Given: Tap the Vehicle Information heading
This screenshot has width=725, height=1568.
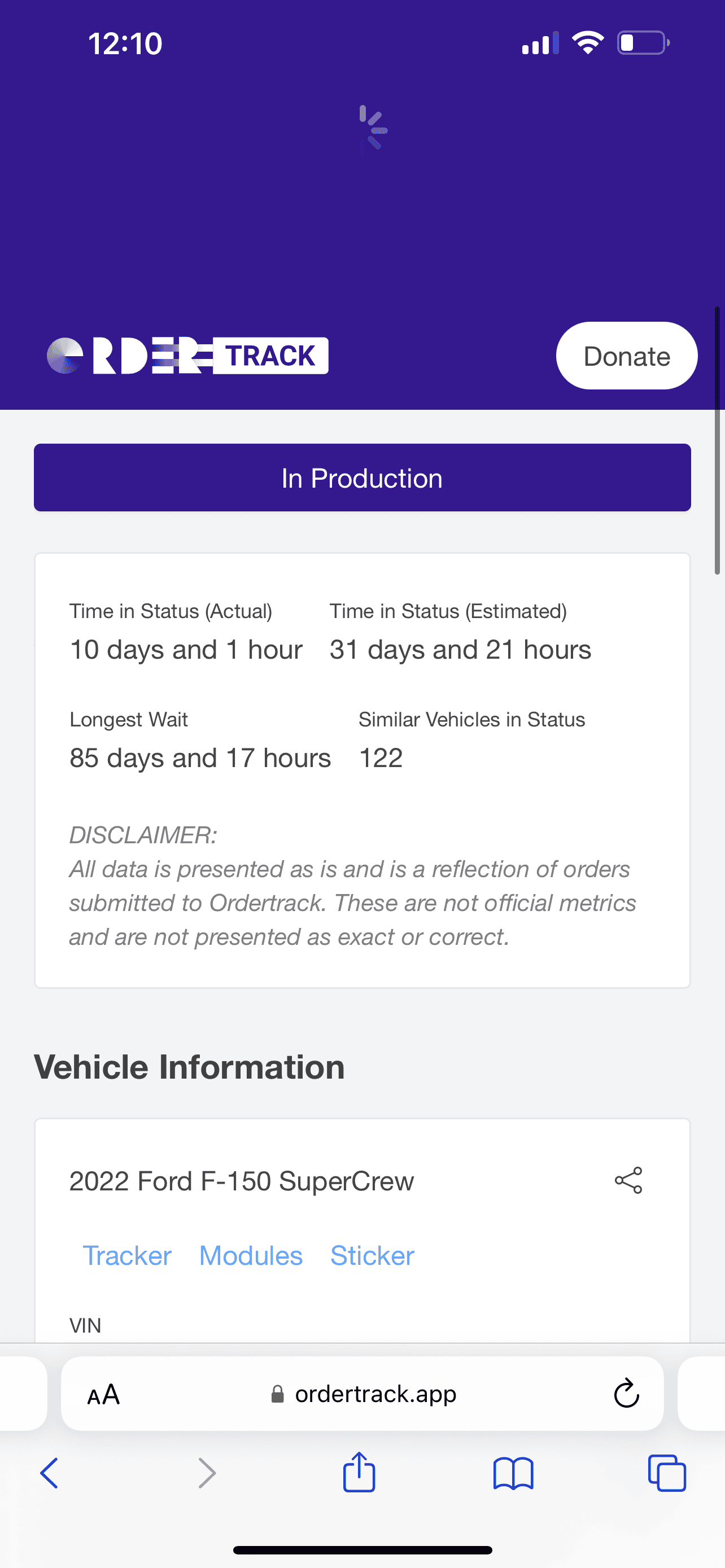Looking at the screenshot, I should (x=189, y=1067).
